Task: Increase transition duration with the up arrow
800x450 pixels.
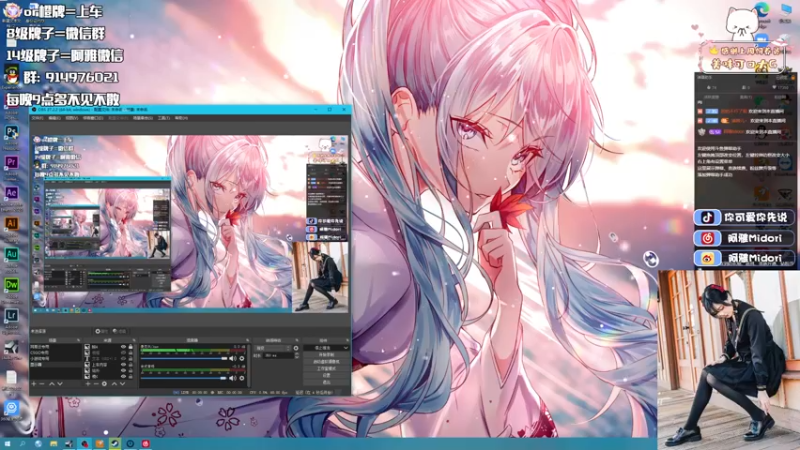Action: [x=297, y=354]
